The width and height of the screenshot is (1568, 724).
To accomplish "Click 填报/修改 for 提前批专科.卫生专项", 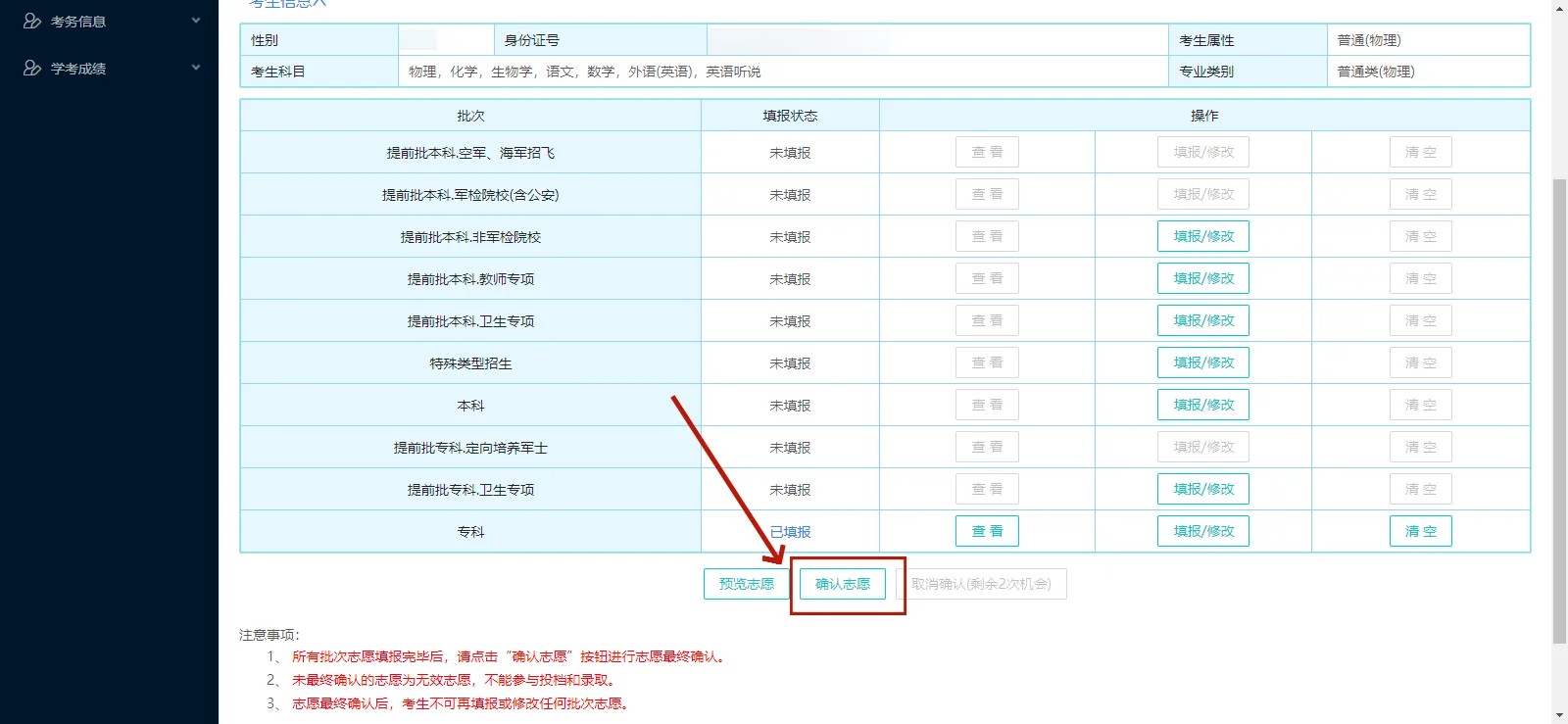I will (x=1203, y=489).
